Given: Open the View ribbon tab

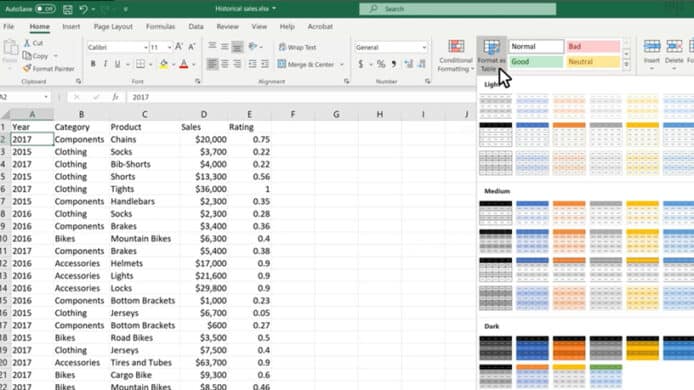Looking at the screenshot, I should pyautogui.click(x=259, y=27).
